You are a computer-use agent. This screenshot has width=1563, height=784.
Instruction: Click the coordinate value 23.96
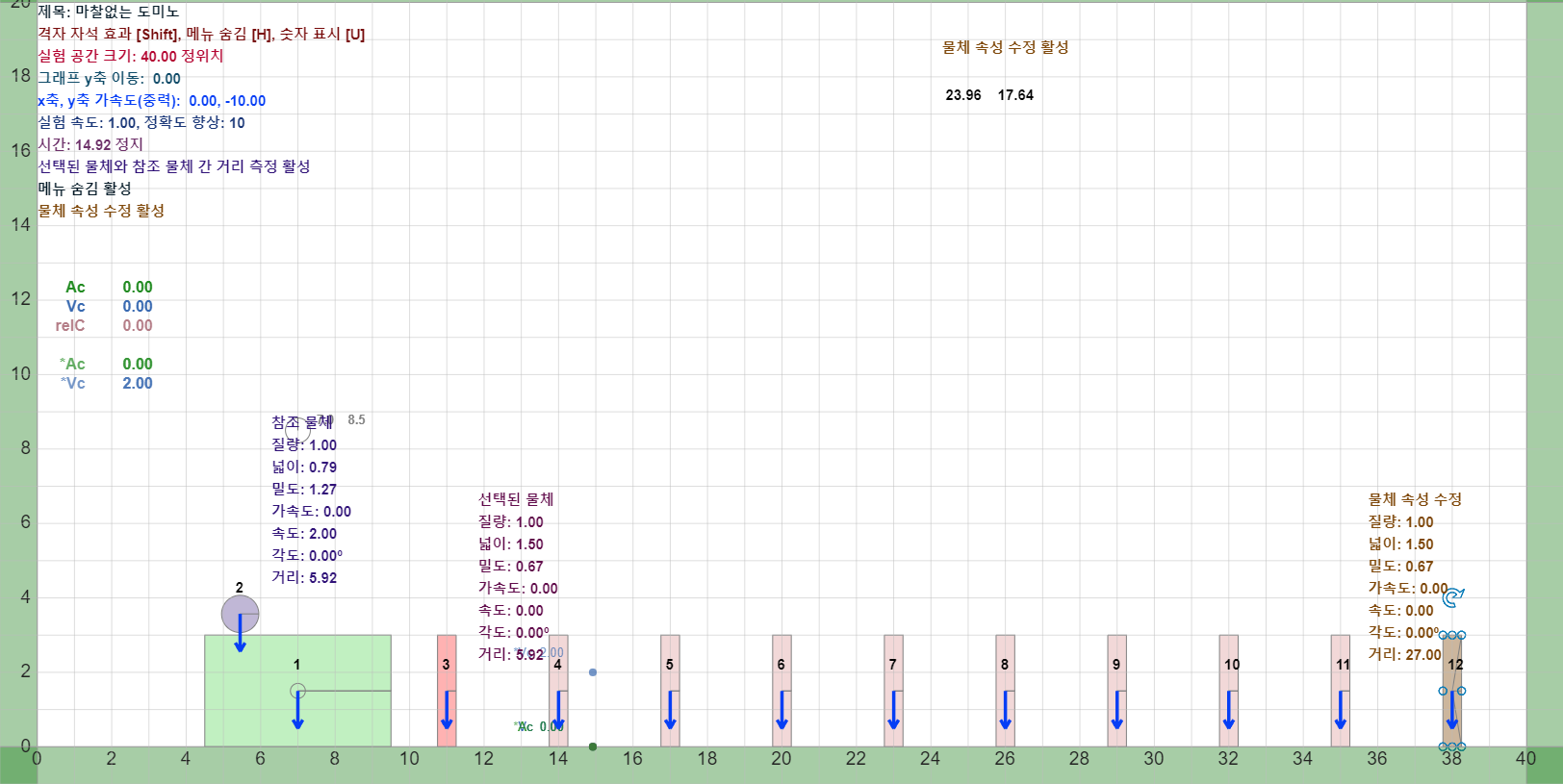[x=963, y=95]
